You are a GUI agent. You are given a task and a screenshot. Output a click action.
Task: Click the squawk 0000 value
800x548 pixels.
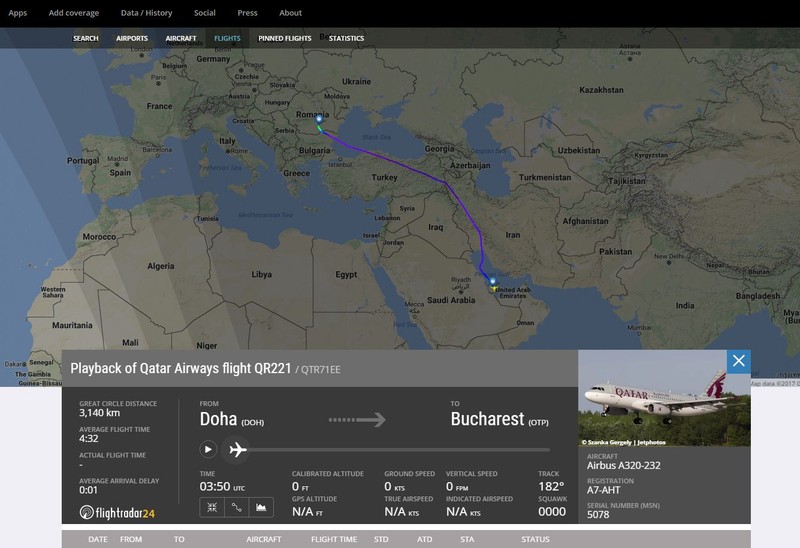(x=552, y=511)
